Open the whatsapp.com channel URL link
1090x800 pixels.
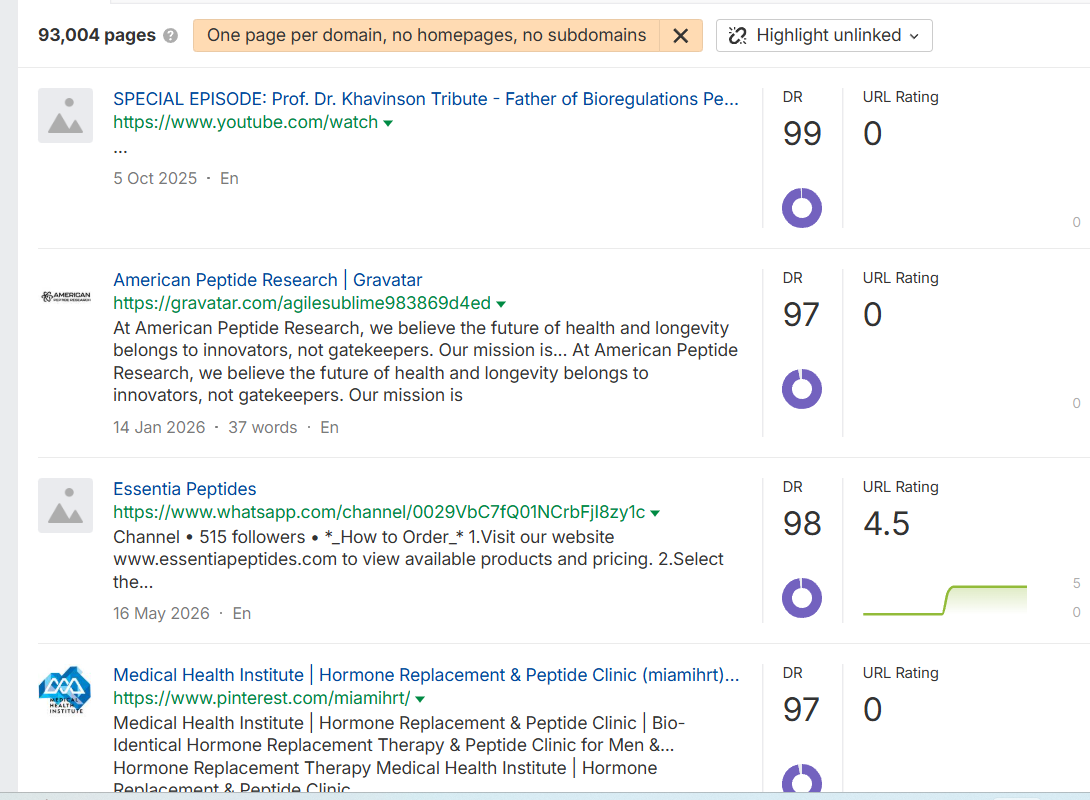click(379, 512)
